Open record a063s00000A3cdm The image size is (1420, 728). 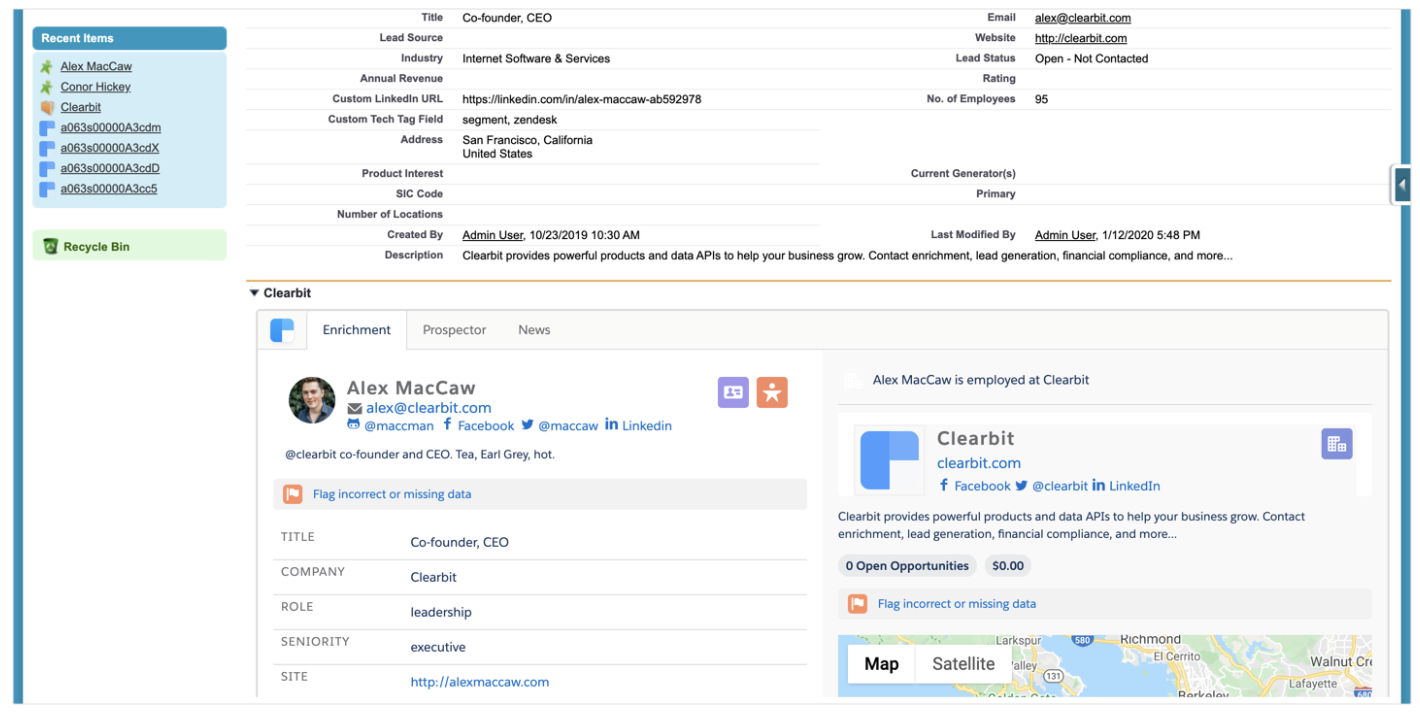[x=110, y=128]
